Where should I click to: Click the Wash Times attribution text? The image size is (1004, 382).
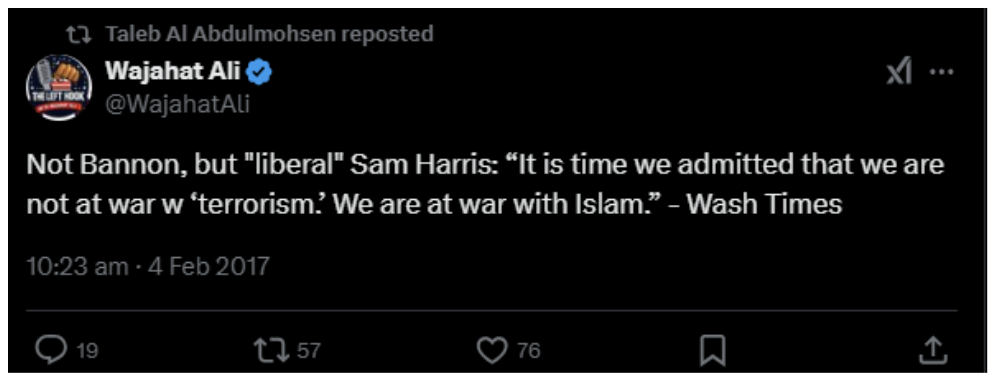pyautogui.click(x=768, y=204)
